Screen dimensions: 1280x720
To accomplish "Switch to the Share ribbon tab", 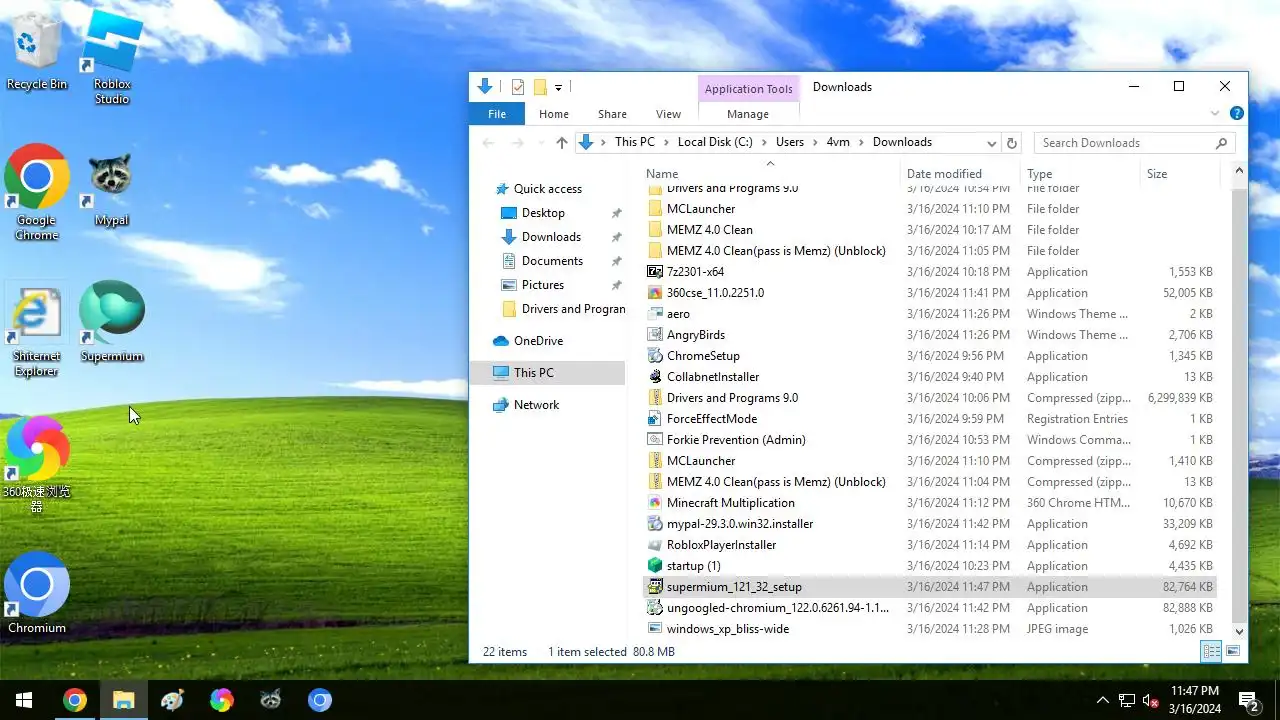I will (612, 114).
